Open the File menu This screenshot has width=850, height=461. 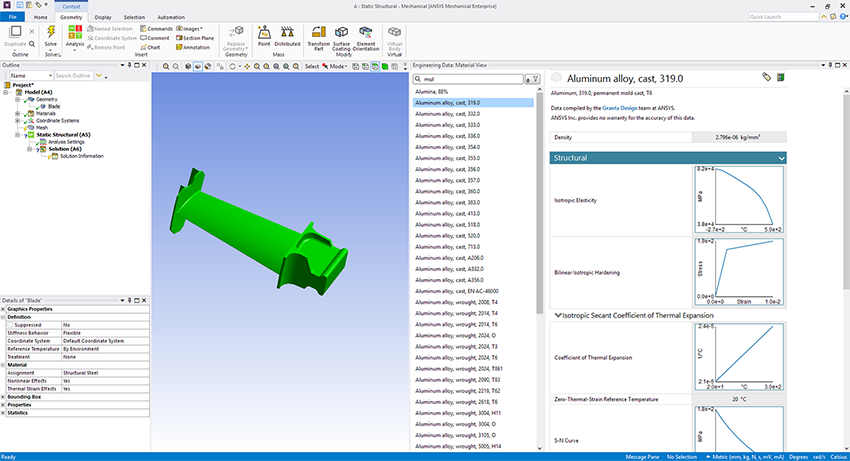point(12,17)
